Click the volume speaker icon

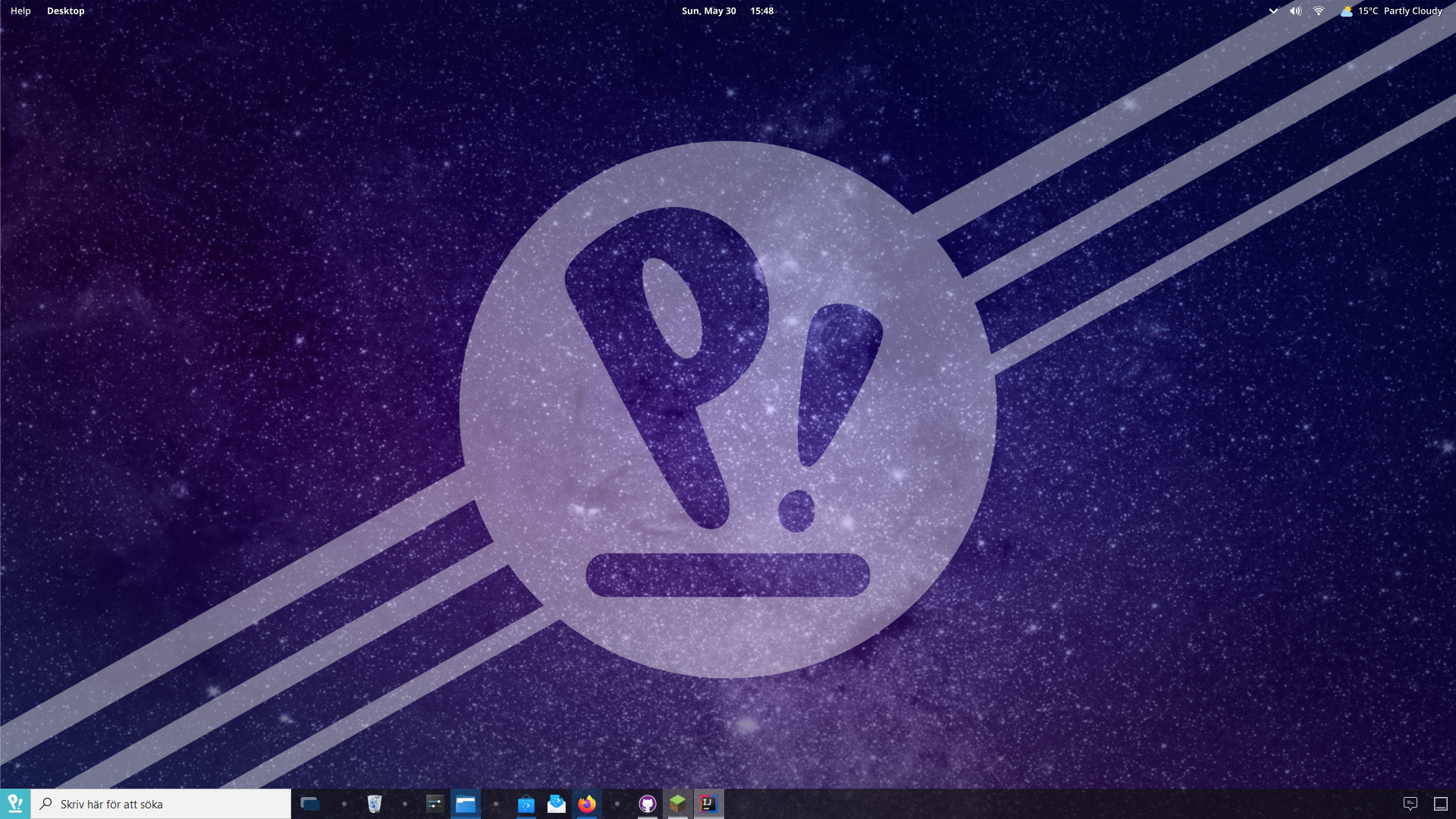click(1295, 11)
